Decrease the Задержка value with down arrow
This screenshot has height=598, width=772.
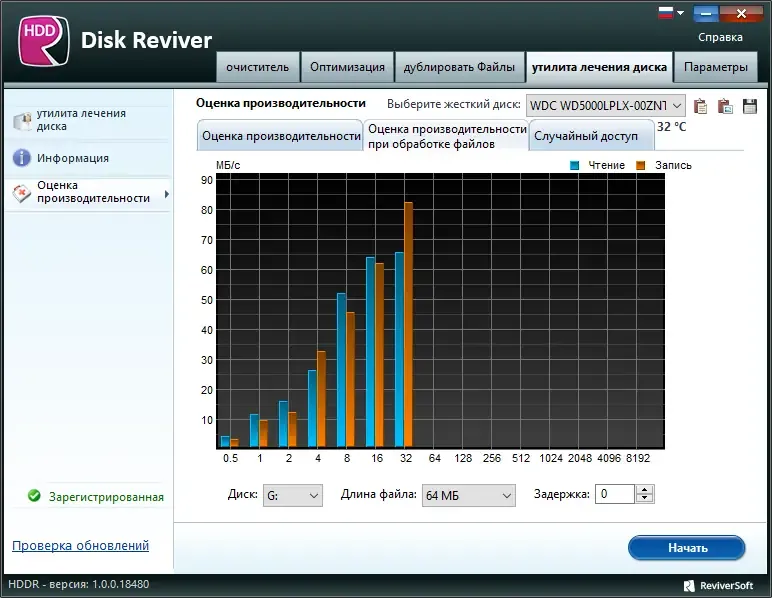[x=644, y=498]
